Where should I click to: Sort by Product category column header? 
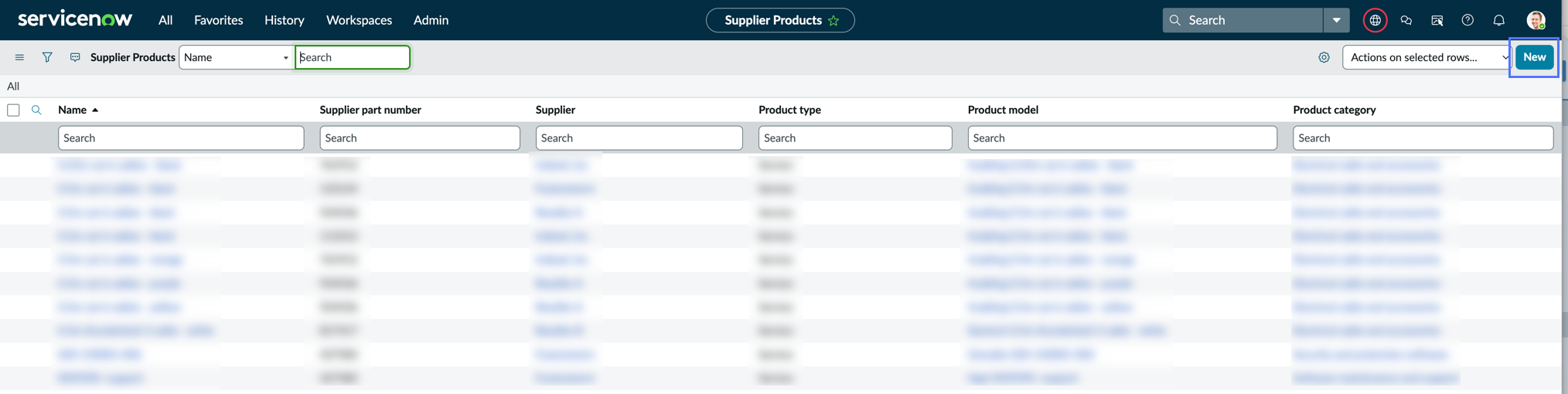pos(1334,110)
